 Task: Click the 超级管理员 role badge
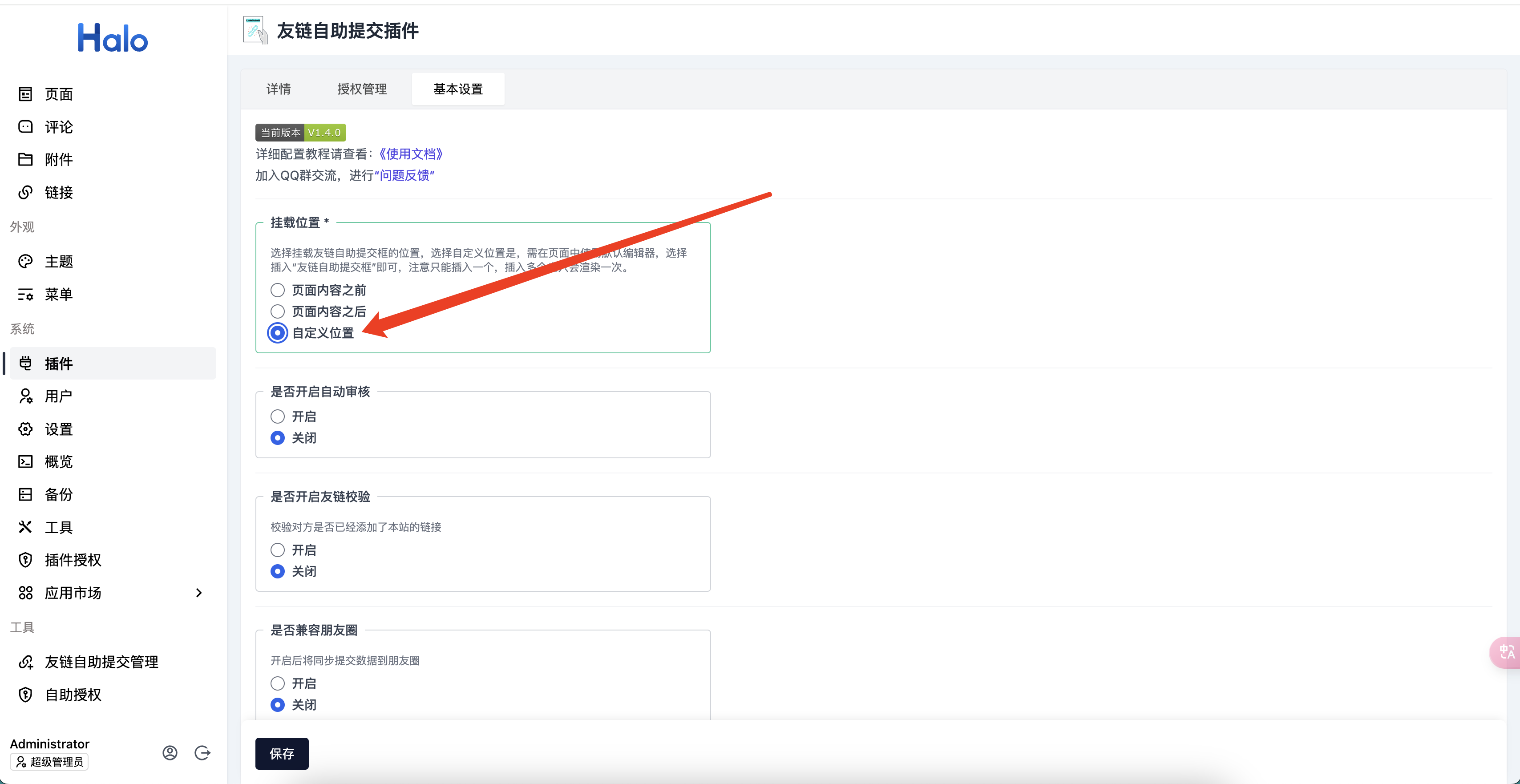coord(49,762)
